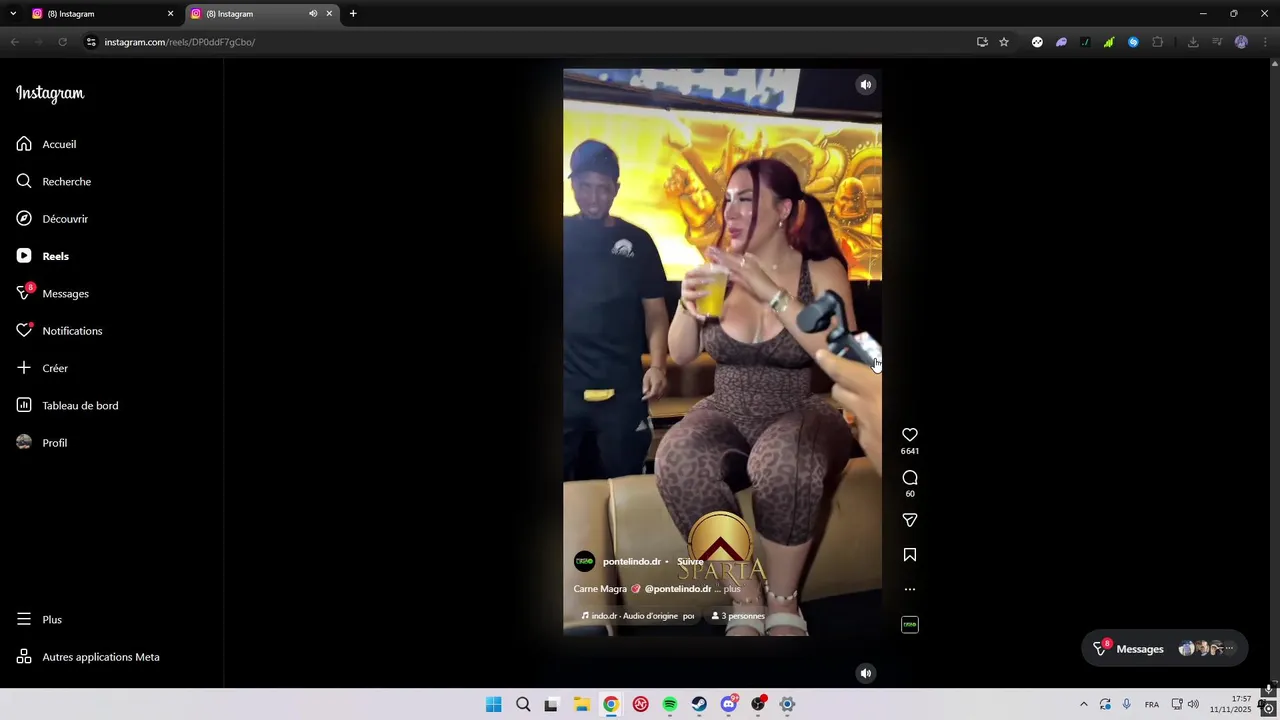This screenshot has height=720, width=1280.
Task: Open the microphone tray icon
Action: click(1127, 704)
